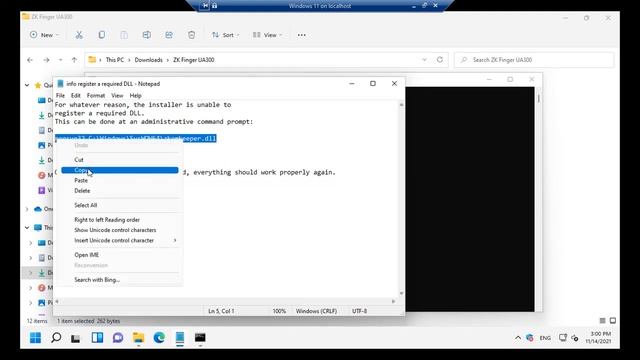This screenshot has width=640, height=360.
Task: Click the Notepad horizontal scrollbar right arrow
Action: [393, 302]
